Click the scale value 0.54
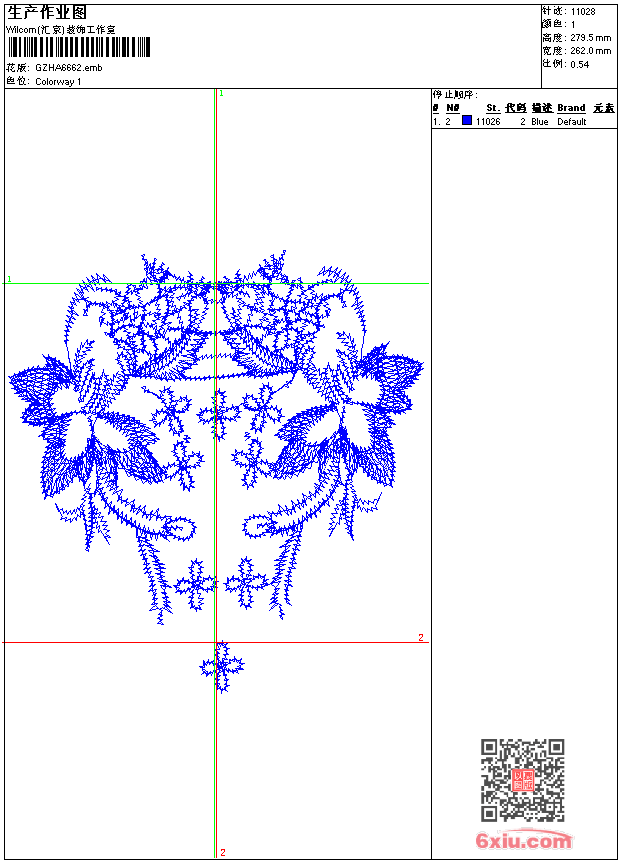 coord(580,64)
